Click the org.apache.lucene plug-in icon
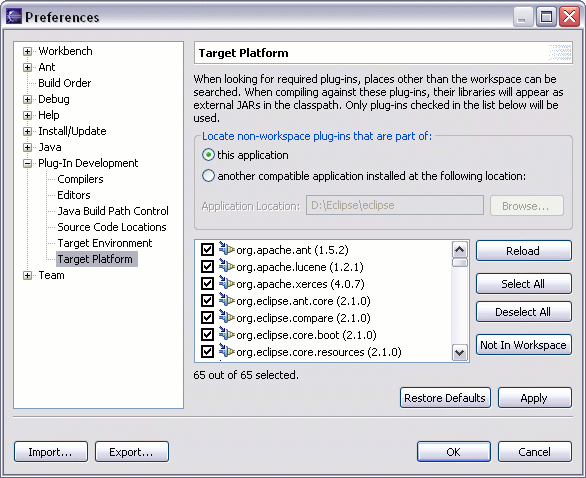The height and width of the screenshot is (478, 586). [226, 266]
